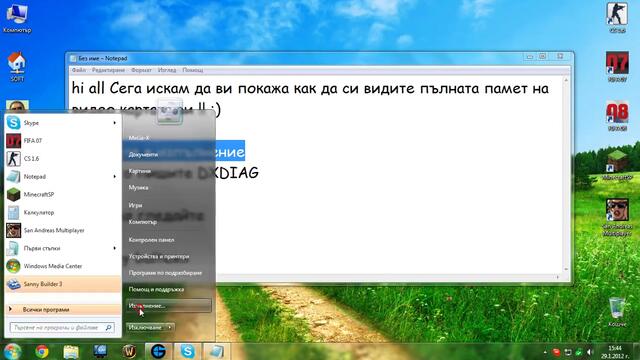This screenshot has width=640, height=360.
Task: Open Google Chrome from the taskbar
Action: pyautogui.click(x=42, y=351)
